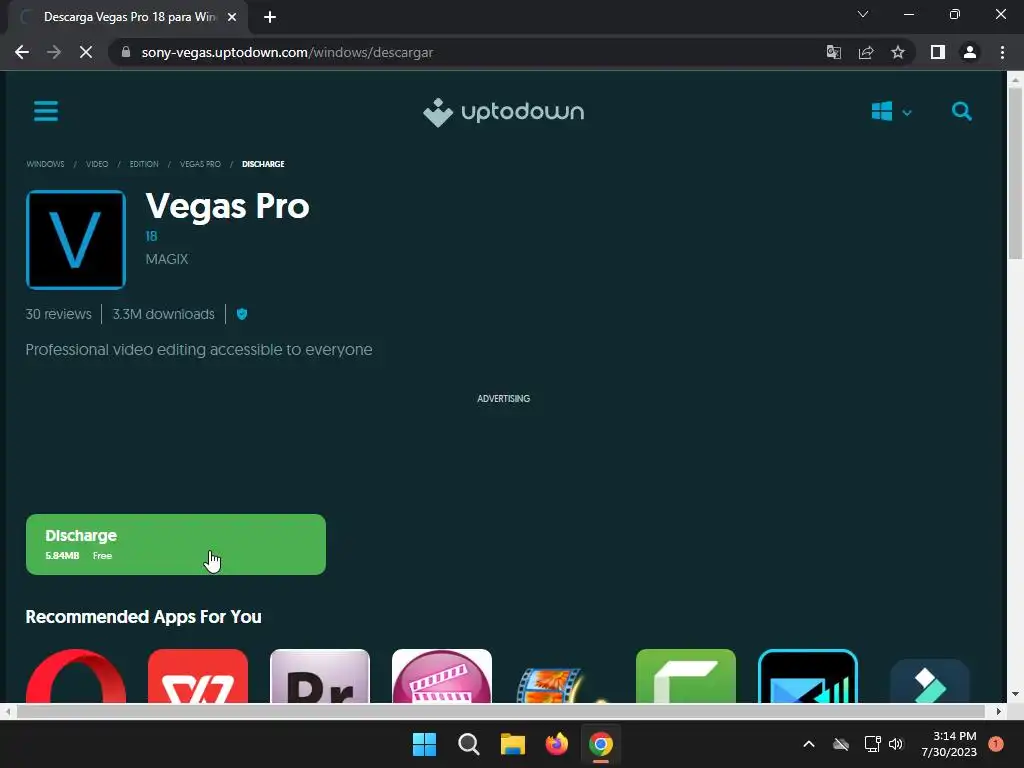
Task: Open the VIDEO breadcrumb link
Action: pyautogui.click(x=97, y=164)
